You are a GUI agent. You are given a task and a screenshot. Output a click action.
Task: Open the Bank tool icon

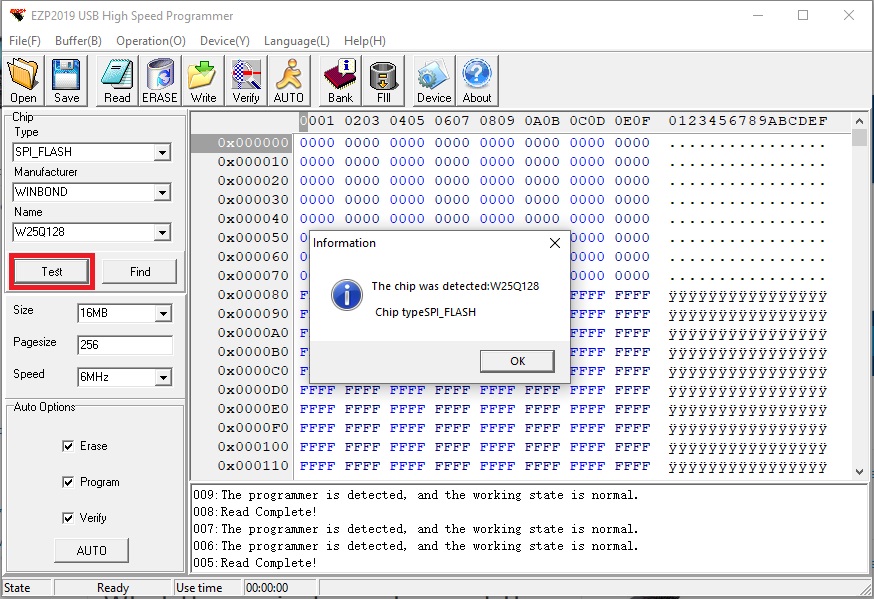click(x=339, y=80)
